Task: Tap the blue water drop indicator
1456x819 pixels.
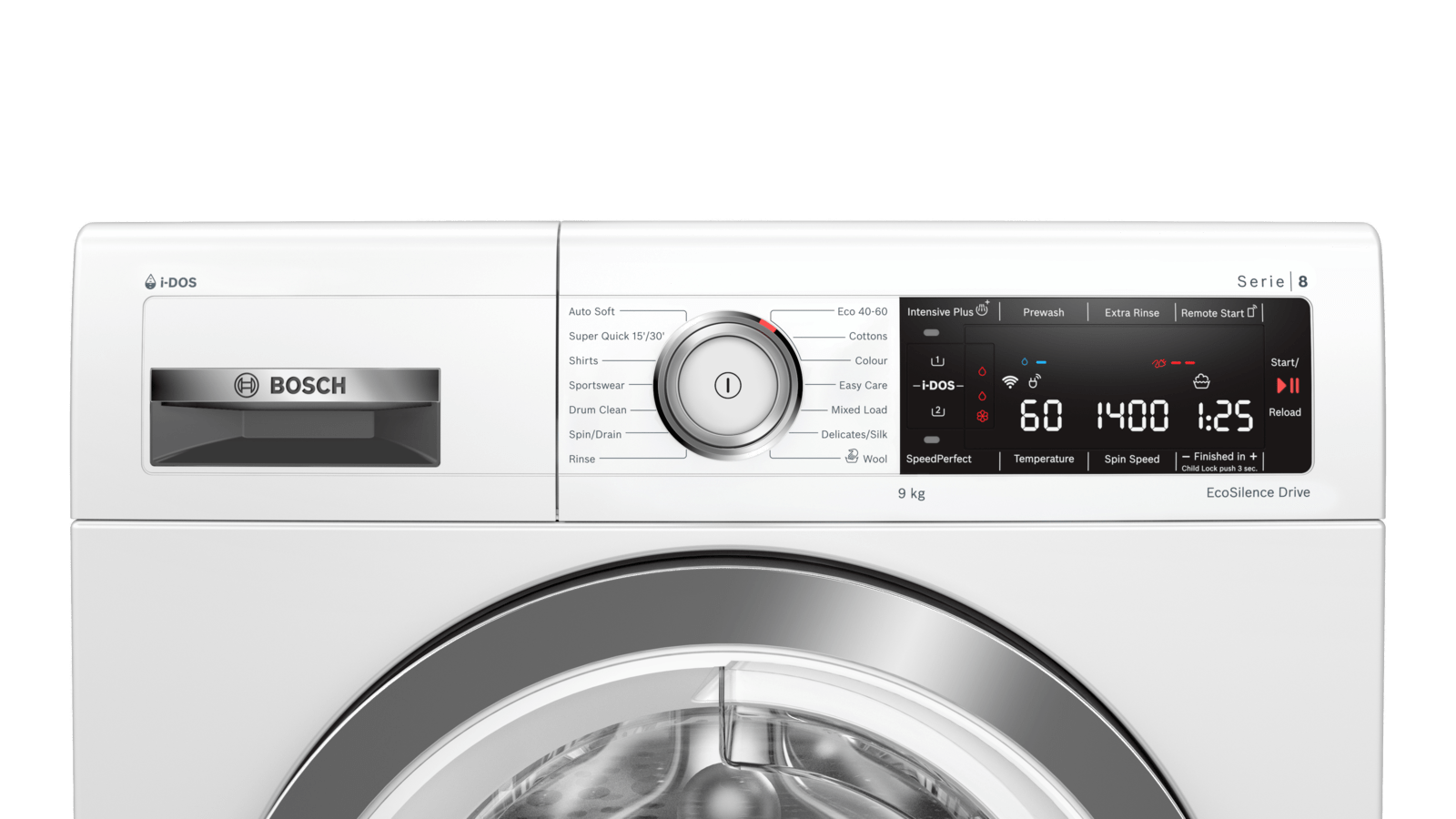Action: [x=1025, y=362]
